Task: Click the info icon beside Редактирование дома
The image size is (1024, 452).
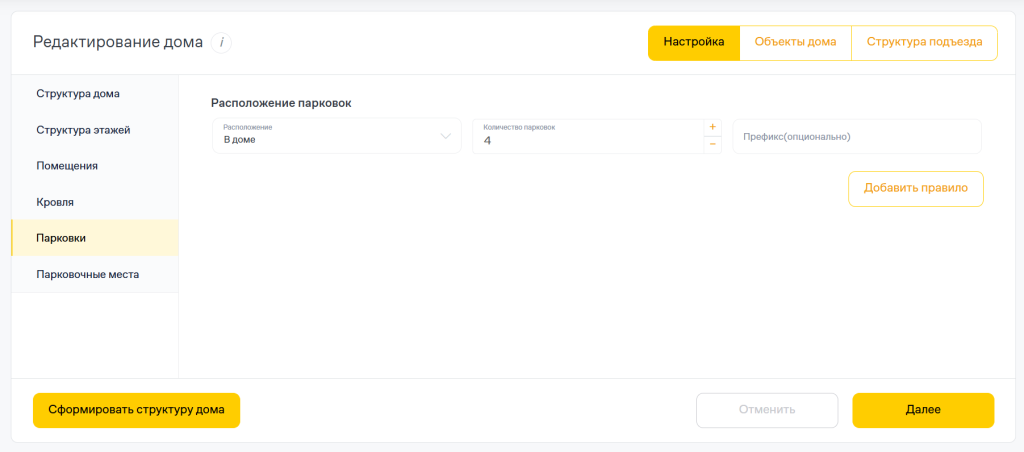Action: [221, 43]
